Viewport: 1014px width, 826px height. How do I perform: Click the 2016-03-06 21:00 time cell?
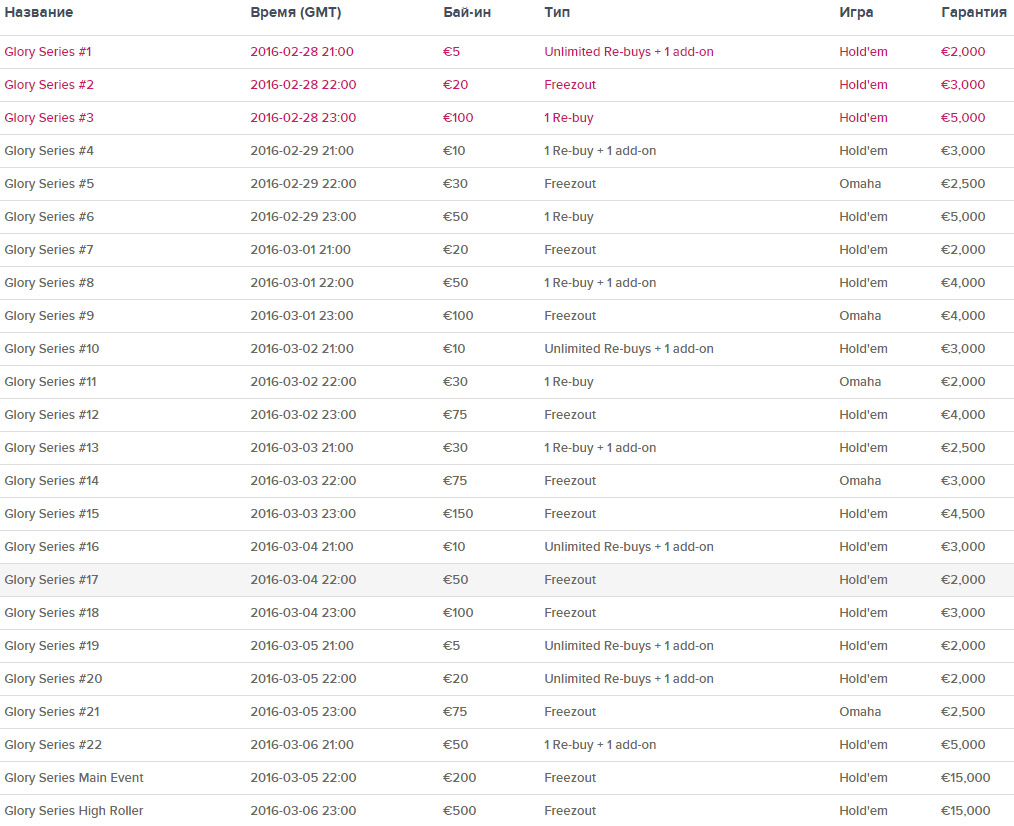302,744
